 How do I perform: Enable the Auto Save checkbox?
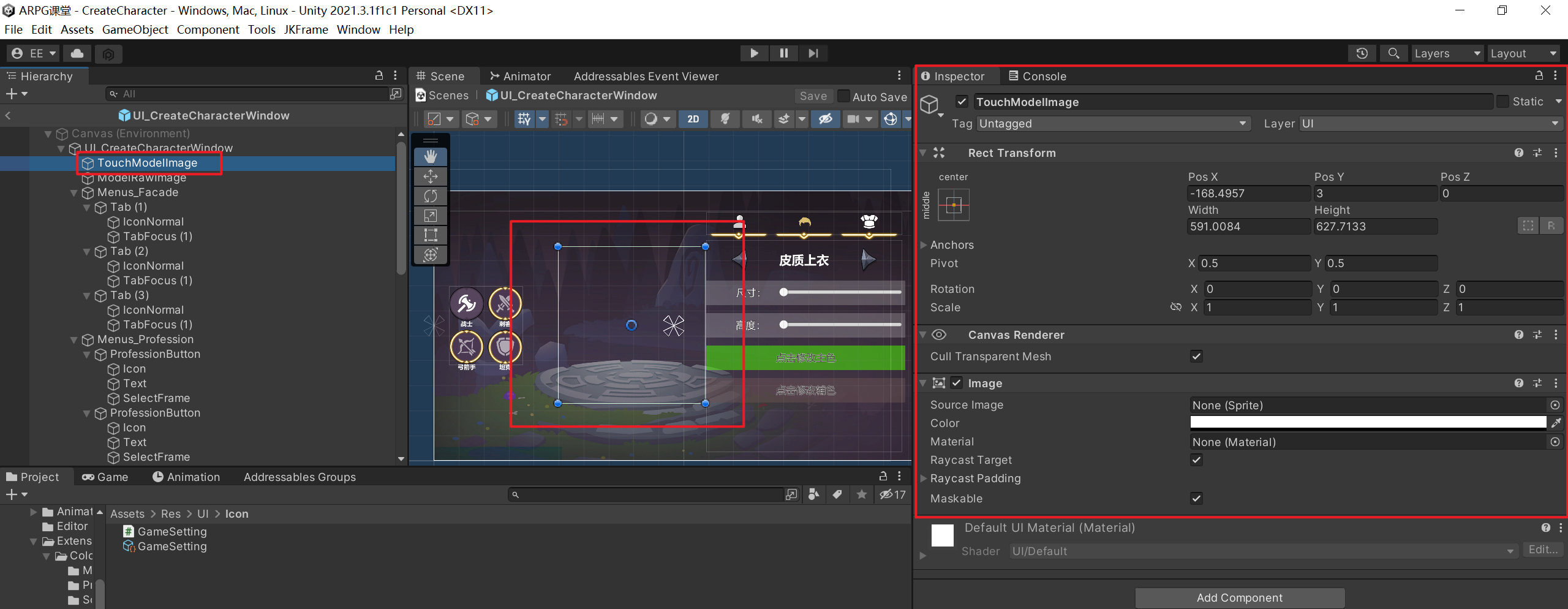click(843, 96)
